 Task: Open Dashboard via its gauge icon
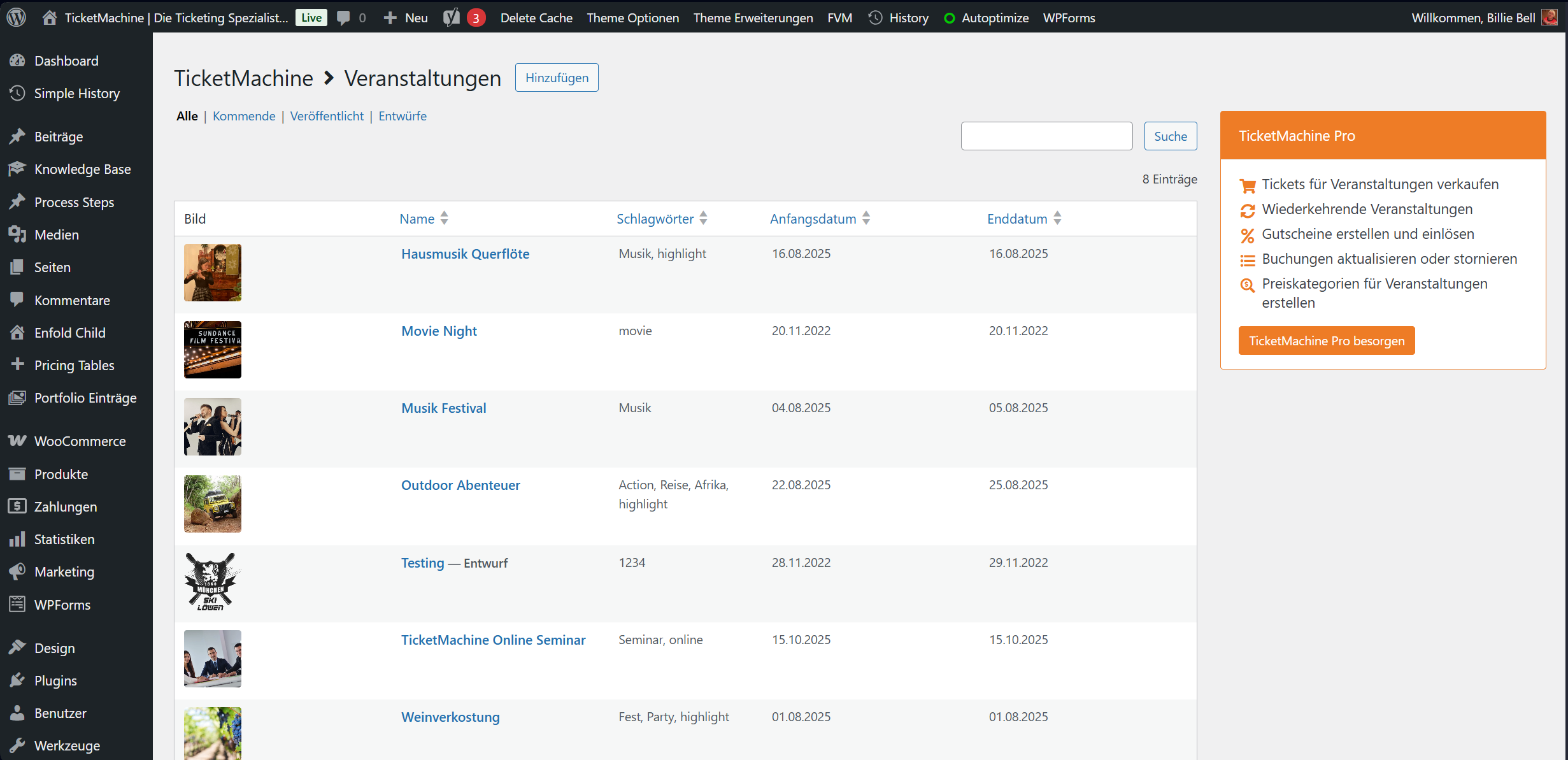(17, 61)
